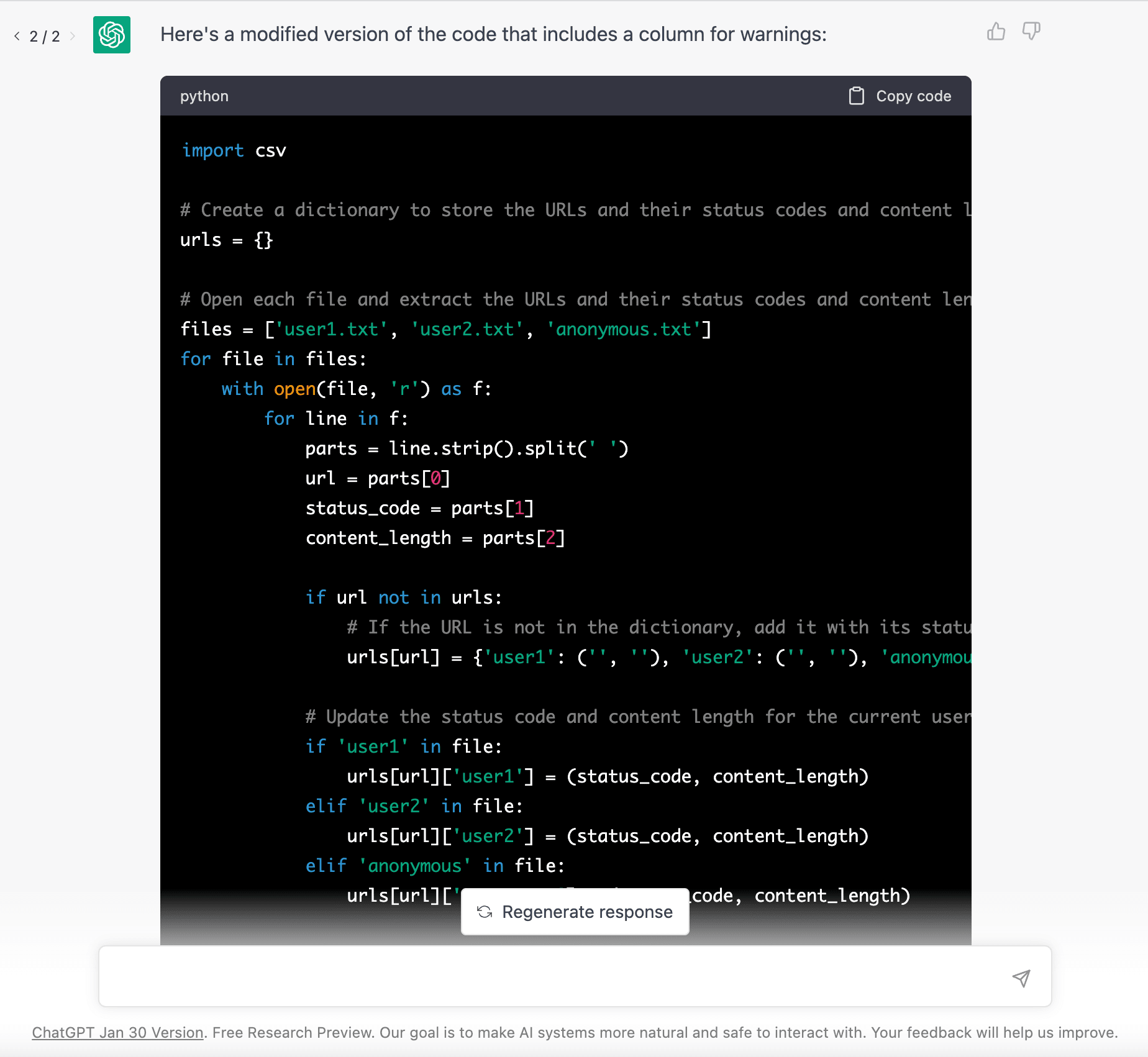This screenshot has width=1148, height=1057.
Task: Click the '# Update the status code' comment line
Action: pyautogui.click(x=639, y=717)
